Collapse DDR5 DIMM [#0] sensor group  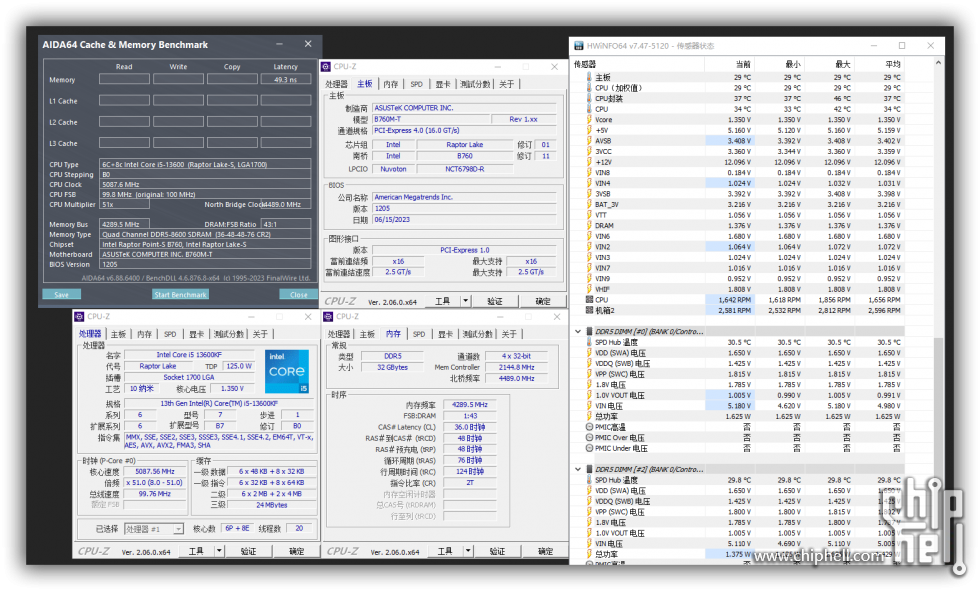[x=578, y=332]
